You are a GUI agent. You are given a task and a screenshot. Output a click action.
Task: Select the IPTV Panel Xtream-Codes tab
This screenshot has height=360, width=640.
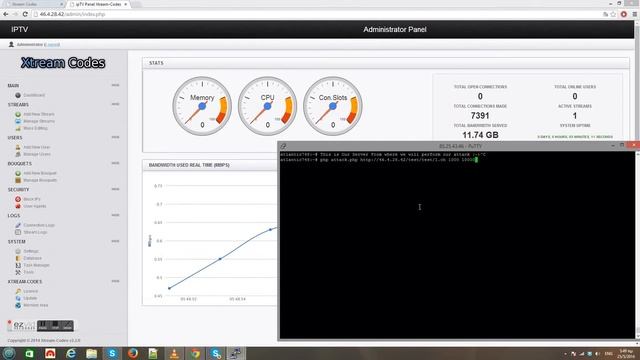tap(97, 4)
